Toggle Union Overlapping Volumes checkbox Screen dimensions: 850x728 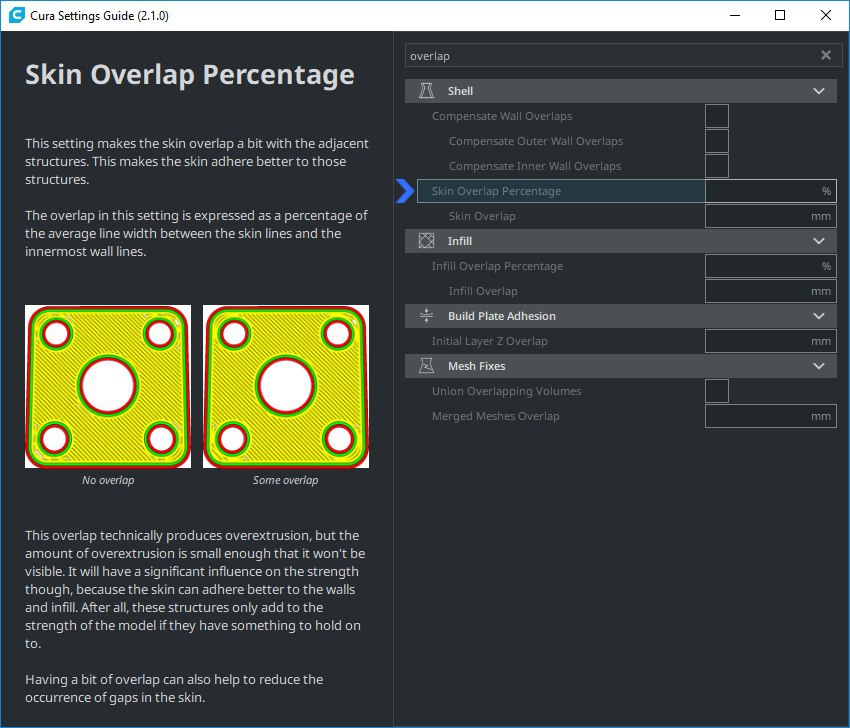717,391
